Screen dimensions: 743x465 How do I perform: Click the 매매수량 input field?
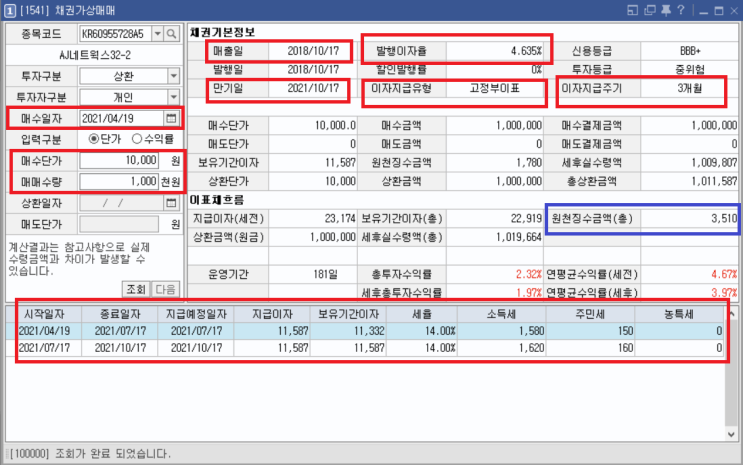pyautogui.click(x=119, y=182)
